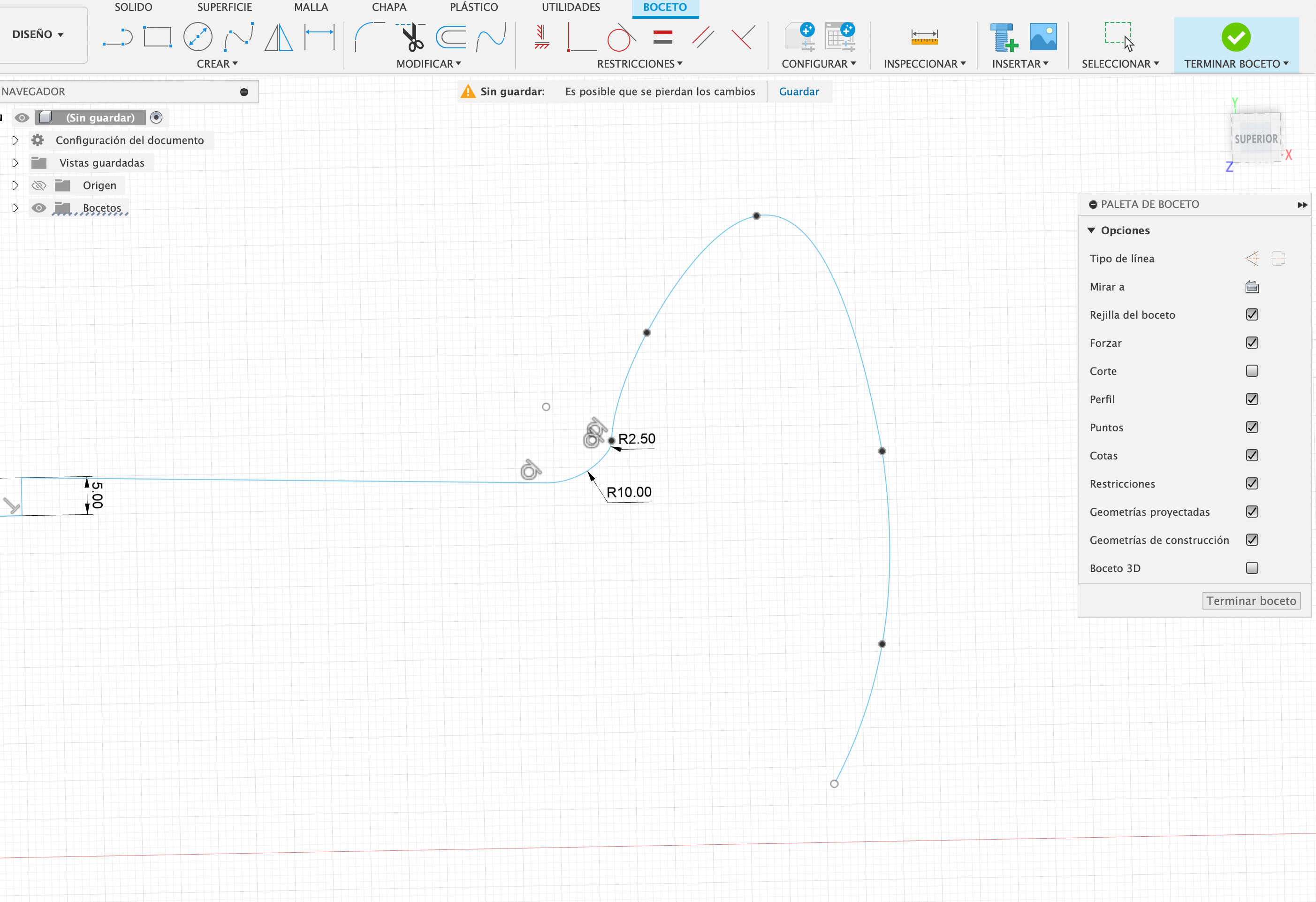1316x902 pixels.
Task: Select the Mirror (Simetría) tool
Action: [x=279, y=38]
